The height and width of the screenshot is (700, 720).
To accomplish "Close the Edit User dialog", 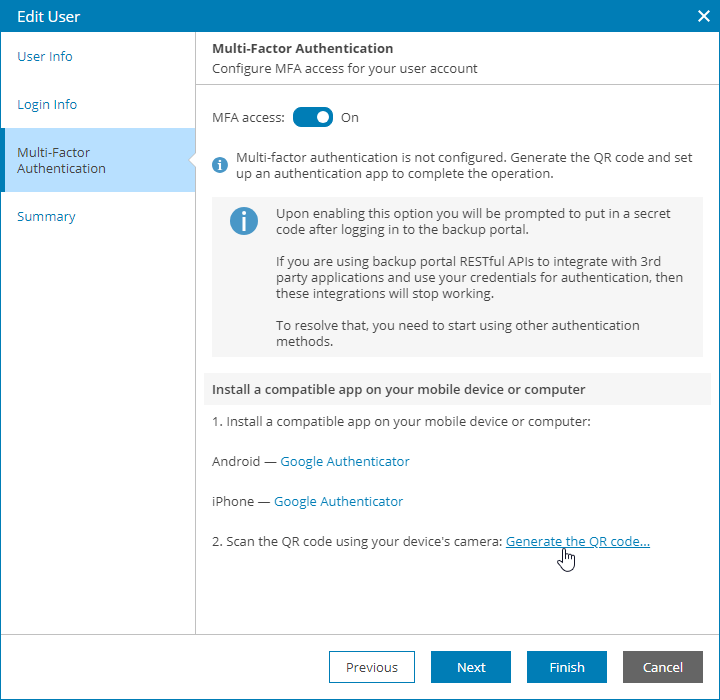I will click(702, 16).
